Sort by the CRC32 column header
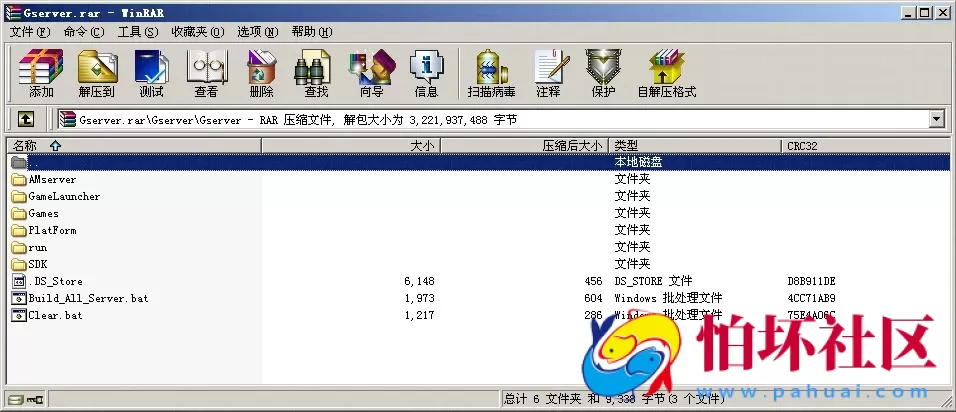The width and height of the screenshot is (956, 412). pyautogui.click(x=866, y=146)
